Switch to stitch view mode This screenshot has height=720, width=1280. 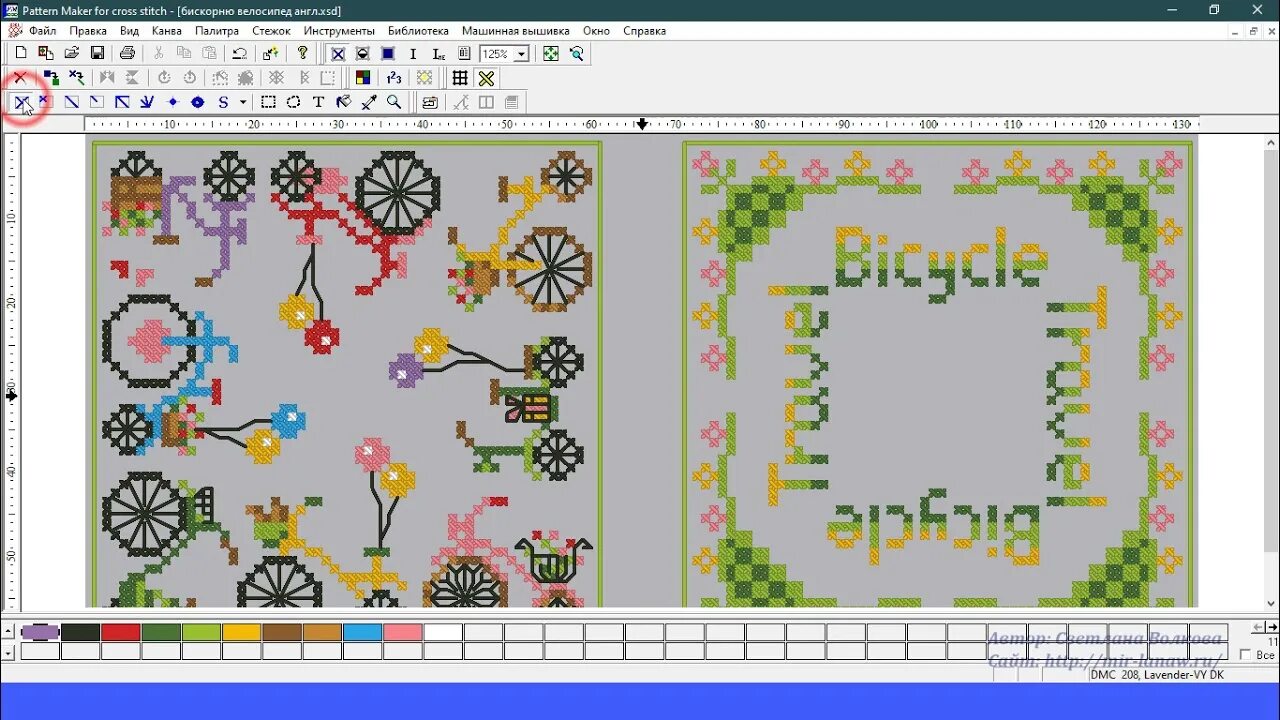pos(338,54)
